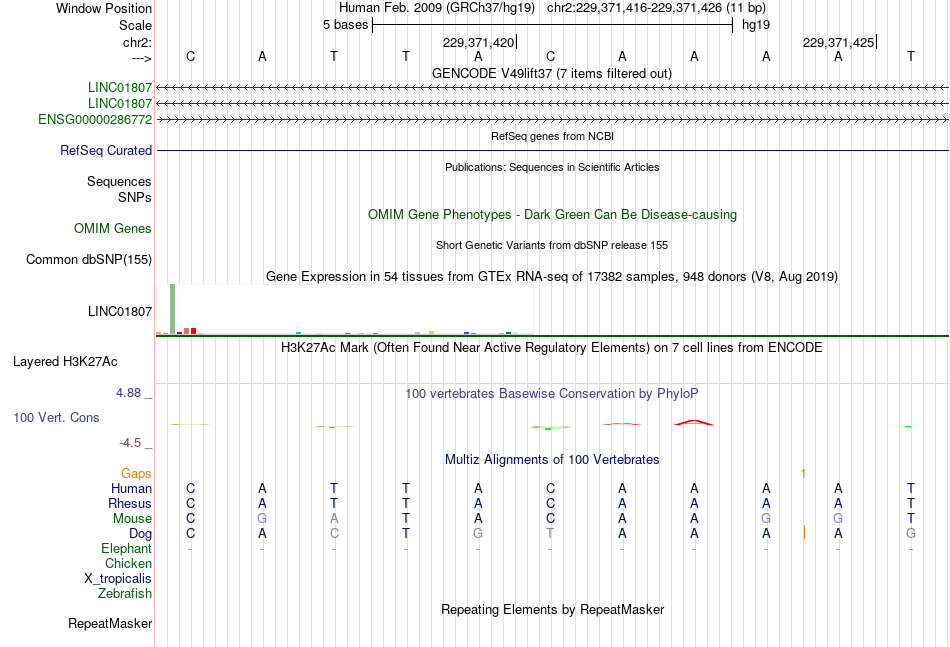Click the RefSeq genes from NCBI title
Screen dimensions: 950x647
tap(552, 136)
